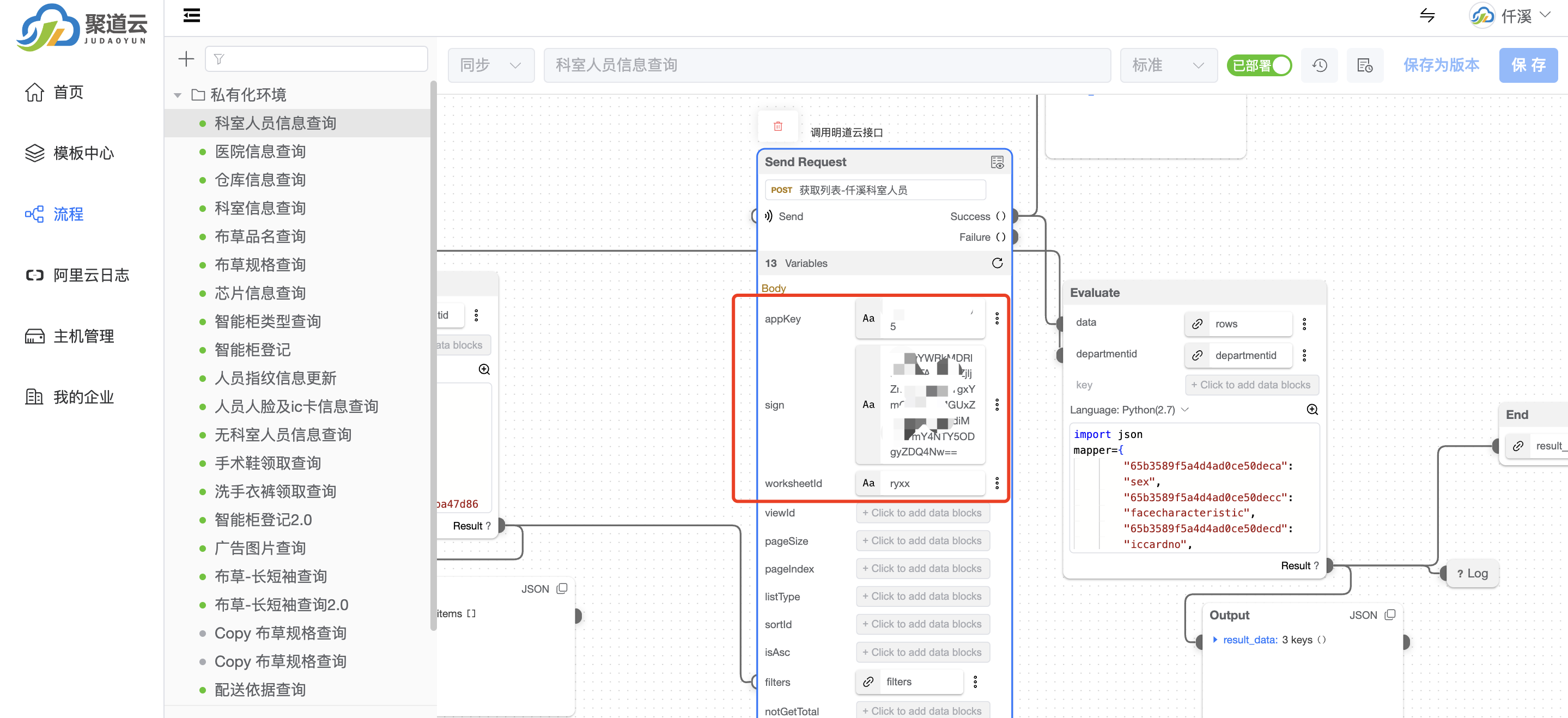Add data blocks to sortId
The width and height of the screenshot is (1568, 718).
pyautogui.click(x=922, y=624)
